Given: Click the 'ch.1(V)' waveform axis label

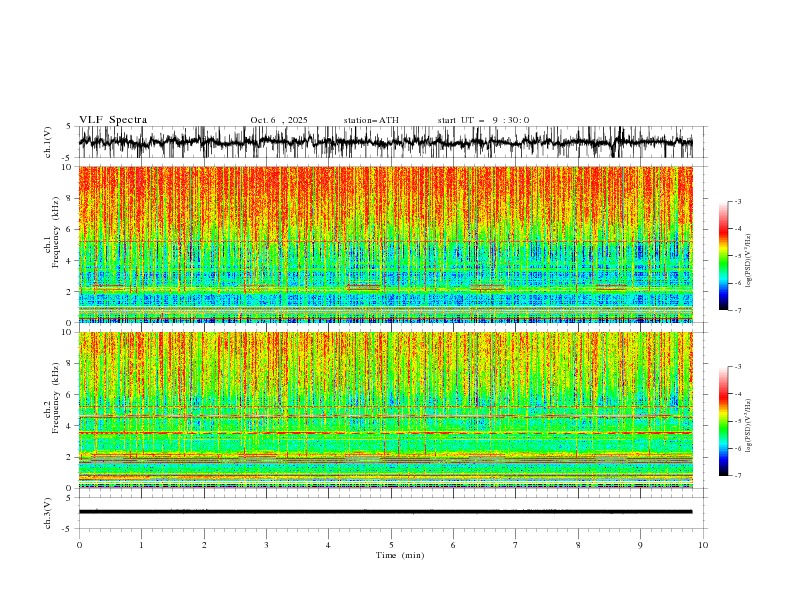Looking at the screenshot, I should (x=48, y=142).
